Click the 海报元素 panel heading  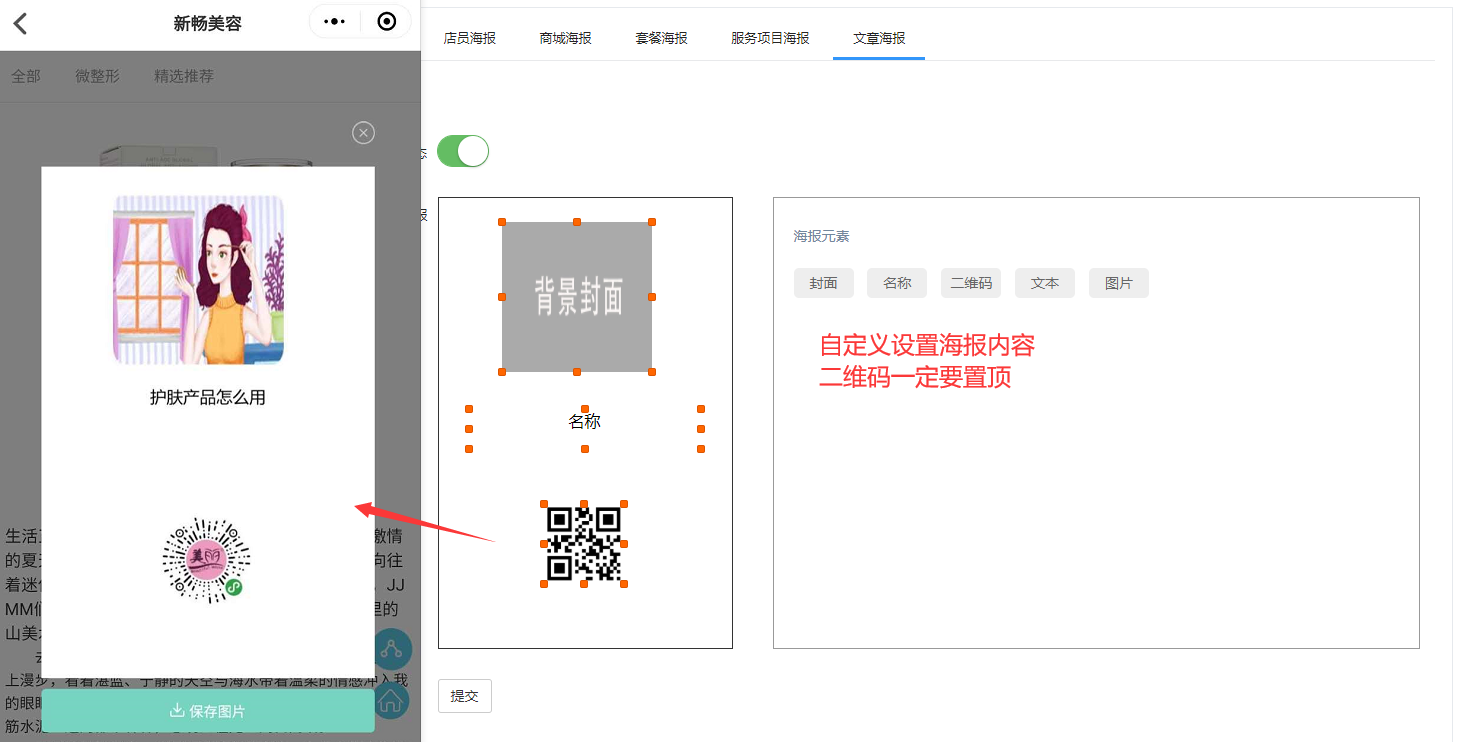pos(822,237)
